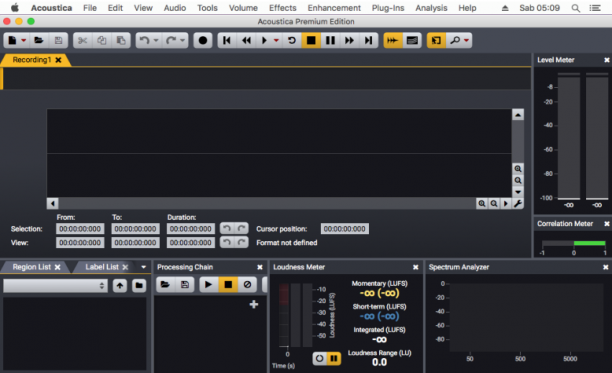612x373 pixels.
Task: Click the up arrow button in Region List
Action: pyautogui.click(x=120, y=286)
